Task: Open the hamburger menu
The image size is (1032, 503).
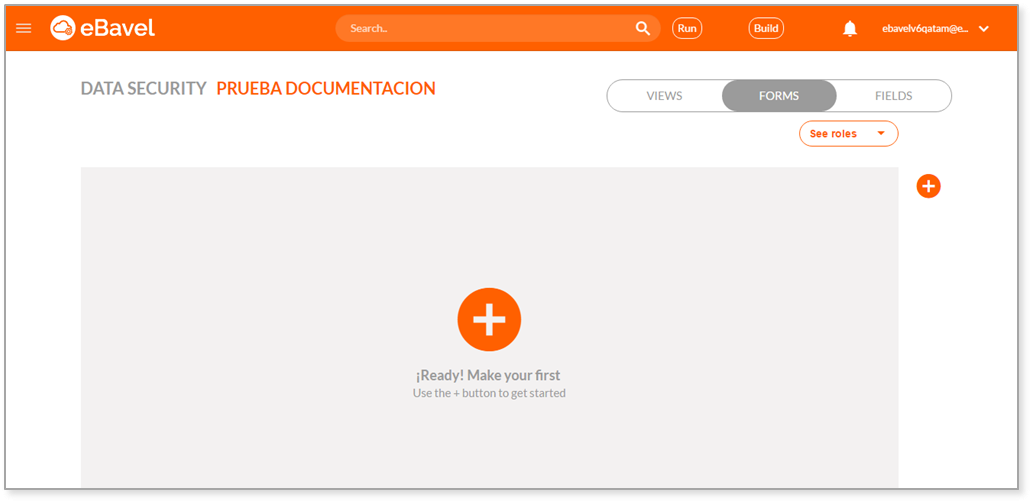Action: 24,28
